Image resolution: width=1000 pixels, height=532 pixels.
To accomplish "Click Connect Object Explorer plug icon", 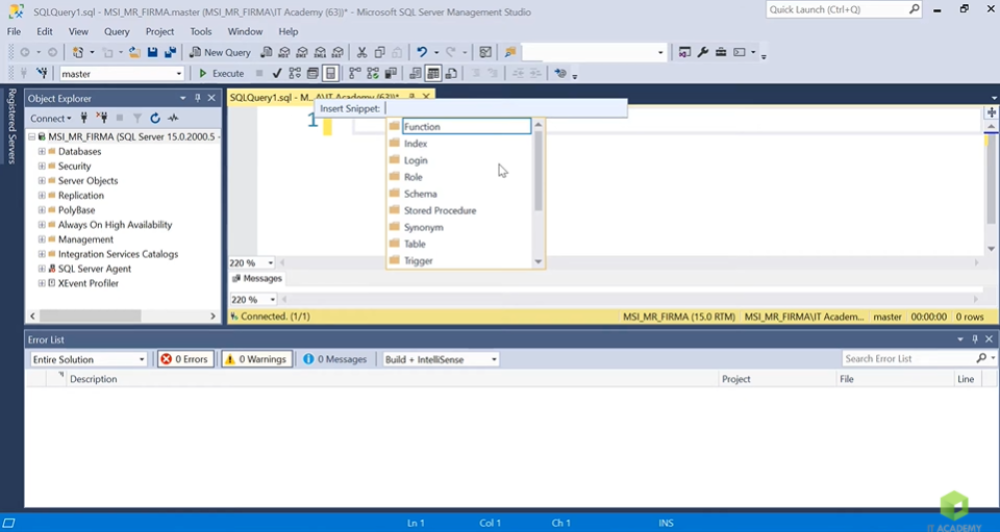I will (84, 118).
